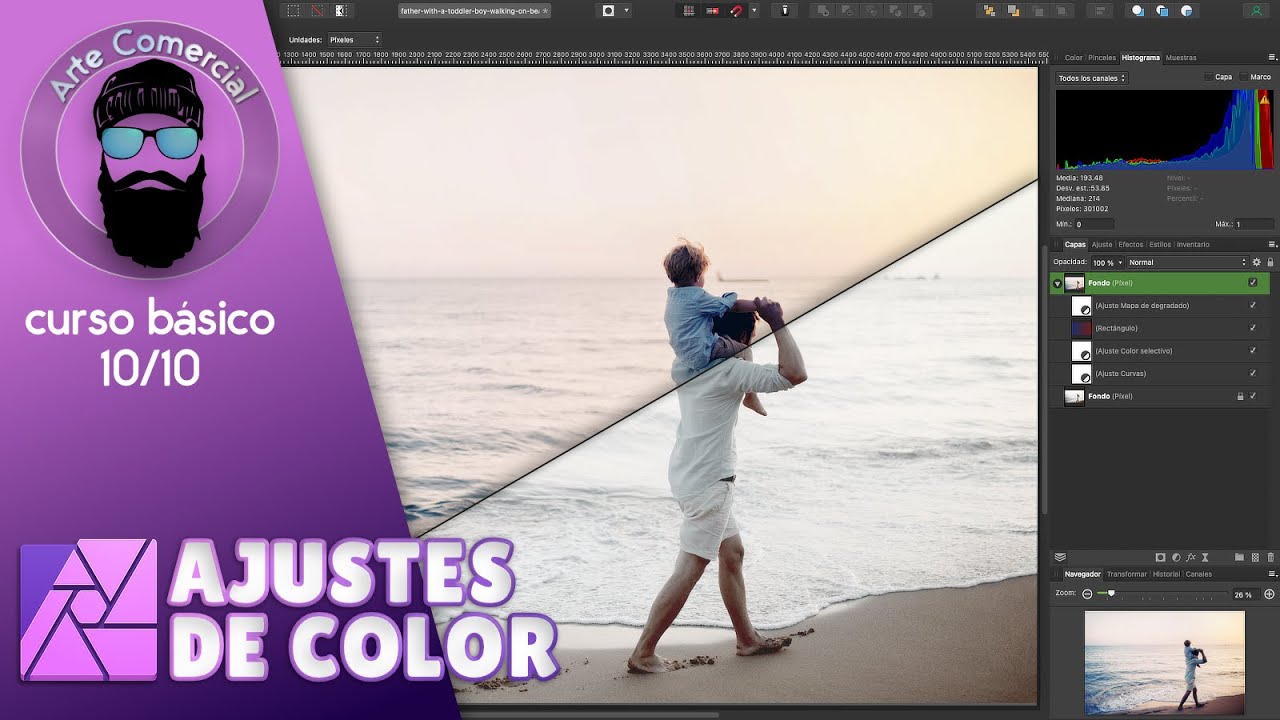This screenshot has height=720, width=1280.
Task: Click the histogram Máx. input field
Action: pyautogui.click(x=1254, y=224)
